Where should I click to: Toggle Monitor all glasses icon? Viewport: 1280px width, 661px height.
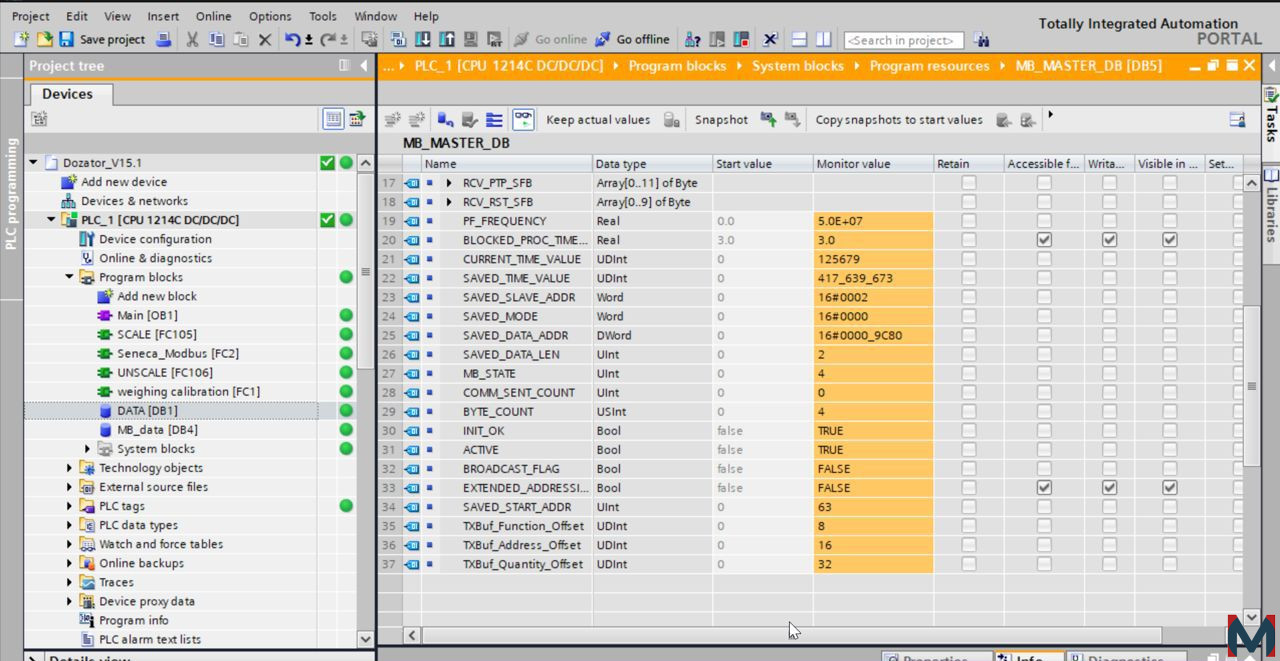pos(523,119)
